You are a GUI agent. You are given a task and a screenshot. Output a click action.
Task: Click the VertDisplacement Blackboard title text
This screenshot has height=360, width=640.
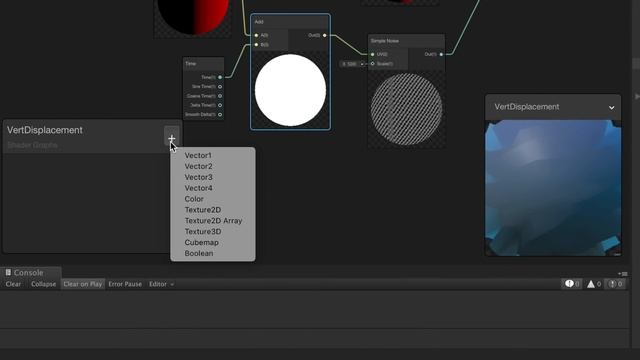[x=44, y=130]
